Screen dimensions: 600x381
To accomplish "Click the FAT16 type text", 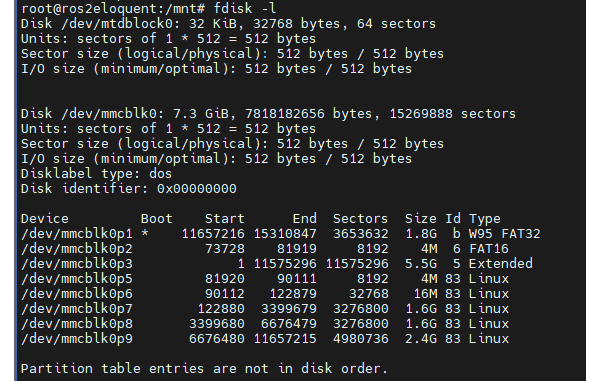I will coord(489,249).
